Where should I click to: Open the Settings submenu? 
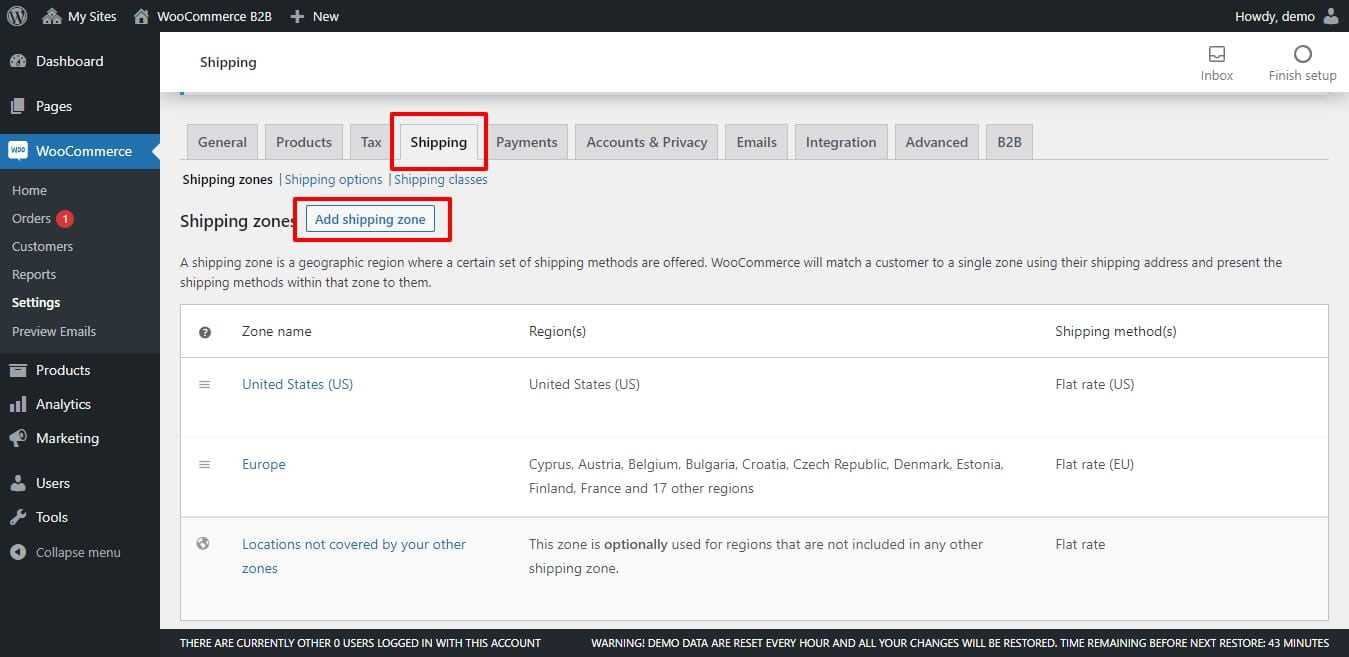coord(36,302)
